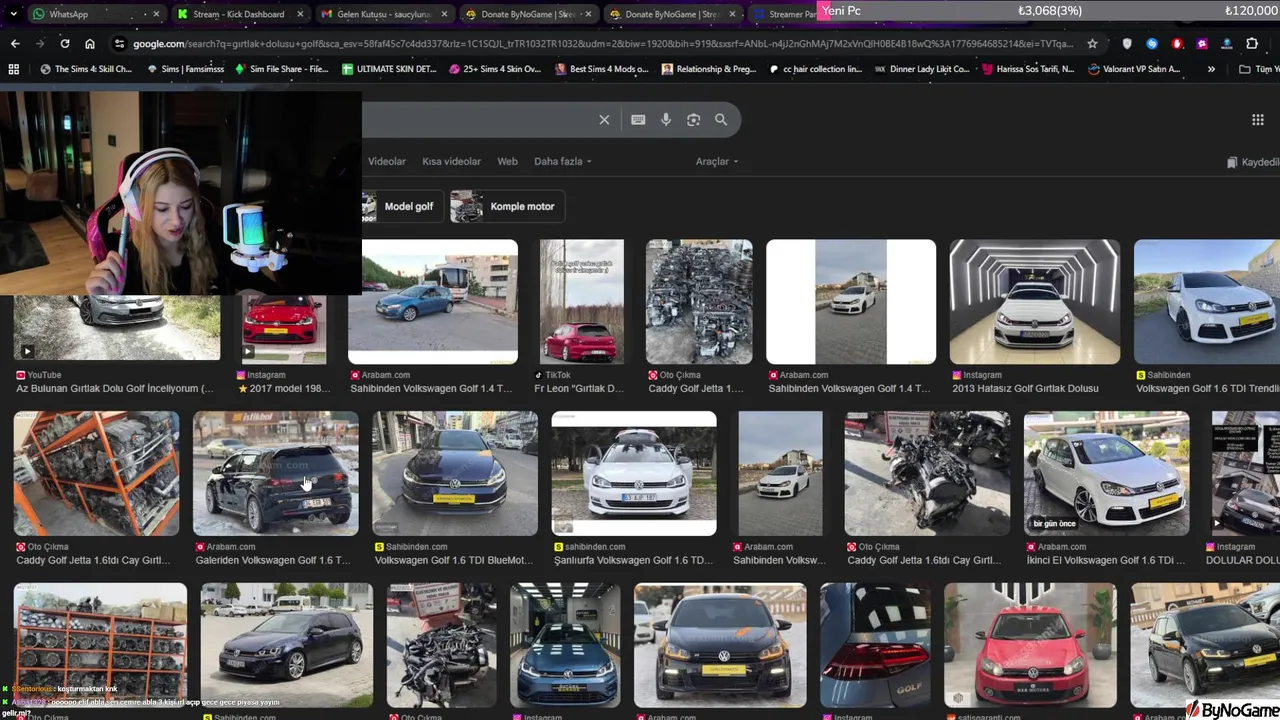Open the Dinner Lady Likit bookmark

[922, 69]
